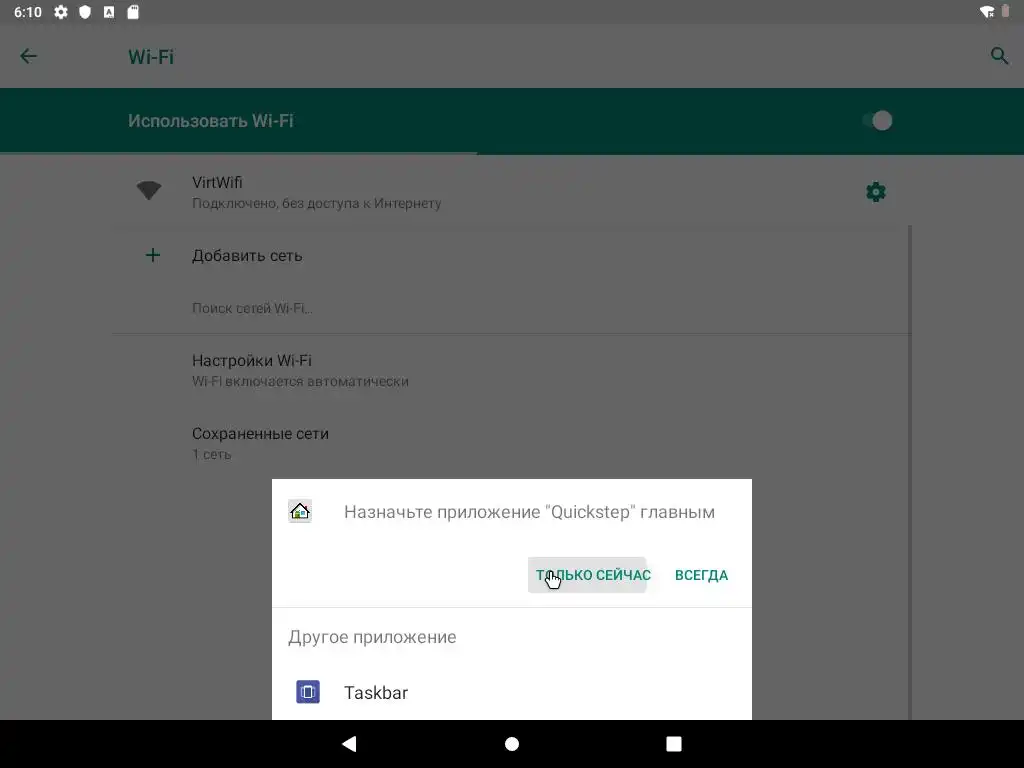Click ВСЕГДА button

click(x=701, y=575)
